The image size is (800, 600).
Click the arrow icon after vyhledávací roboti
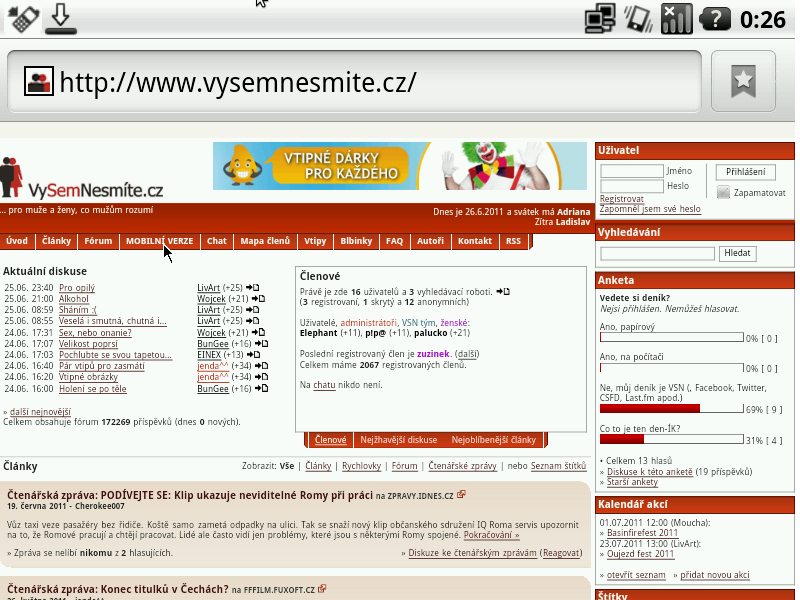pyautogui.click(x=503, y=292)
